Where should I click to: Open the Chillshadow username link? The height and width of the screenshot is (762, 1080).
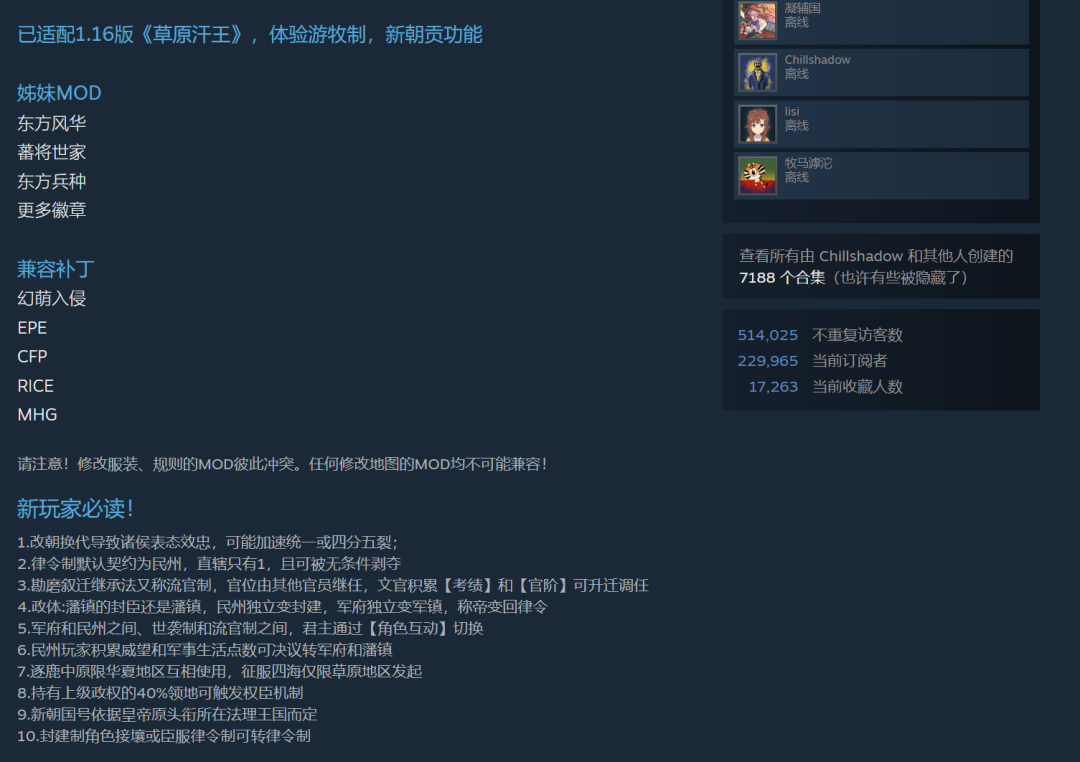[817, 60]
